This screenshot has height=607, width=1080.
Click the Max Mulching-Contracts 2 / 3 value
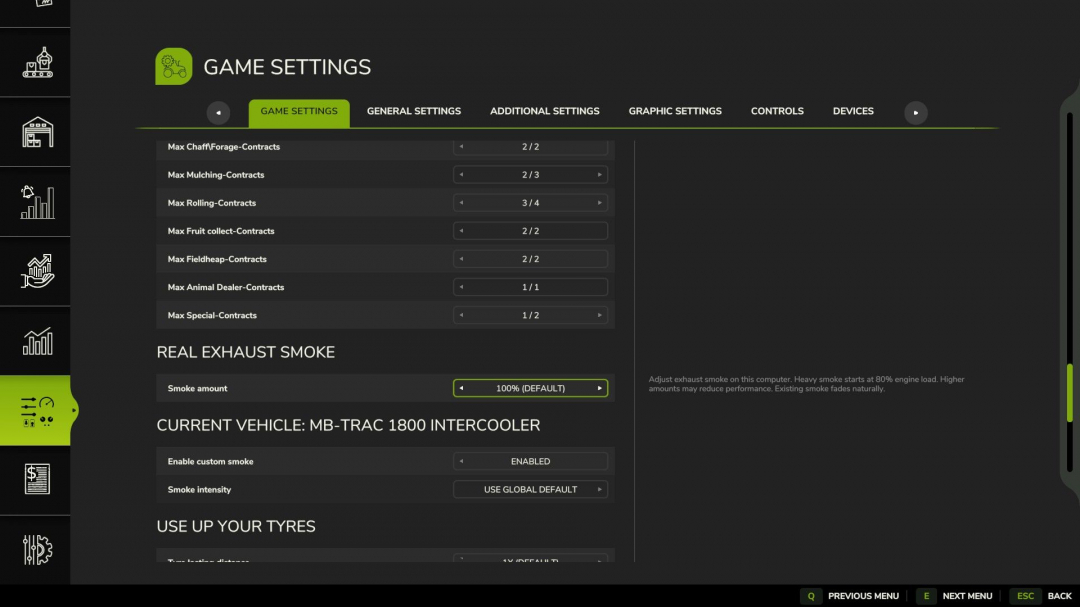click(530, 175)
